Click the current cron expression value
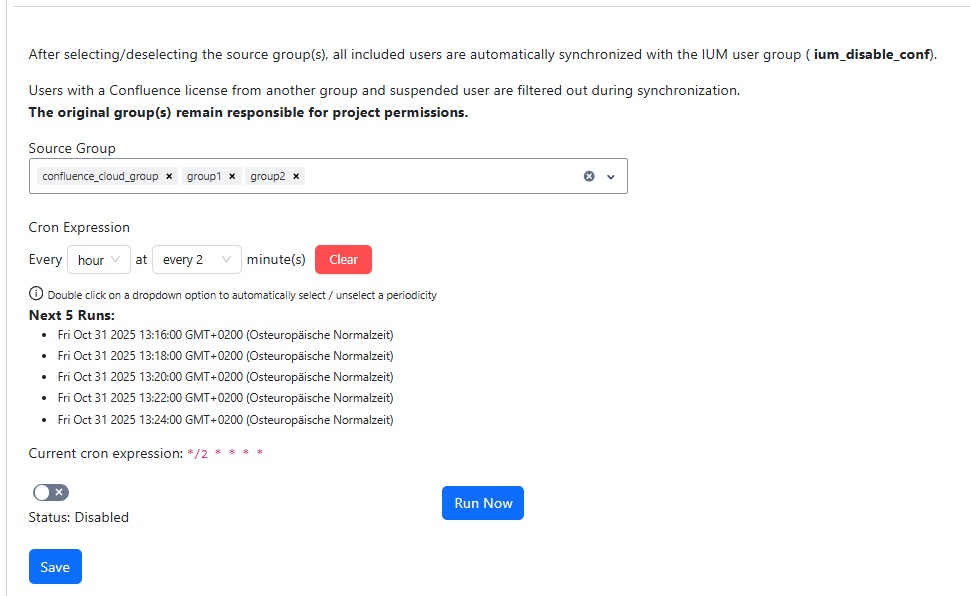 [225, 454]
